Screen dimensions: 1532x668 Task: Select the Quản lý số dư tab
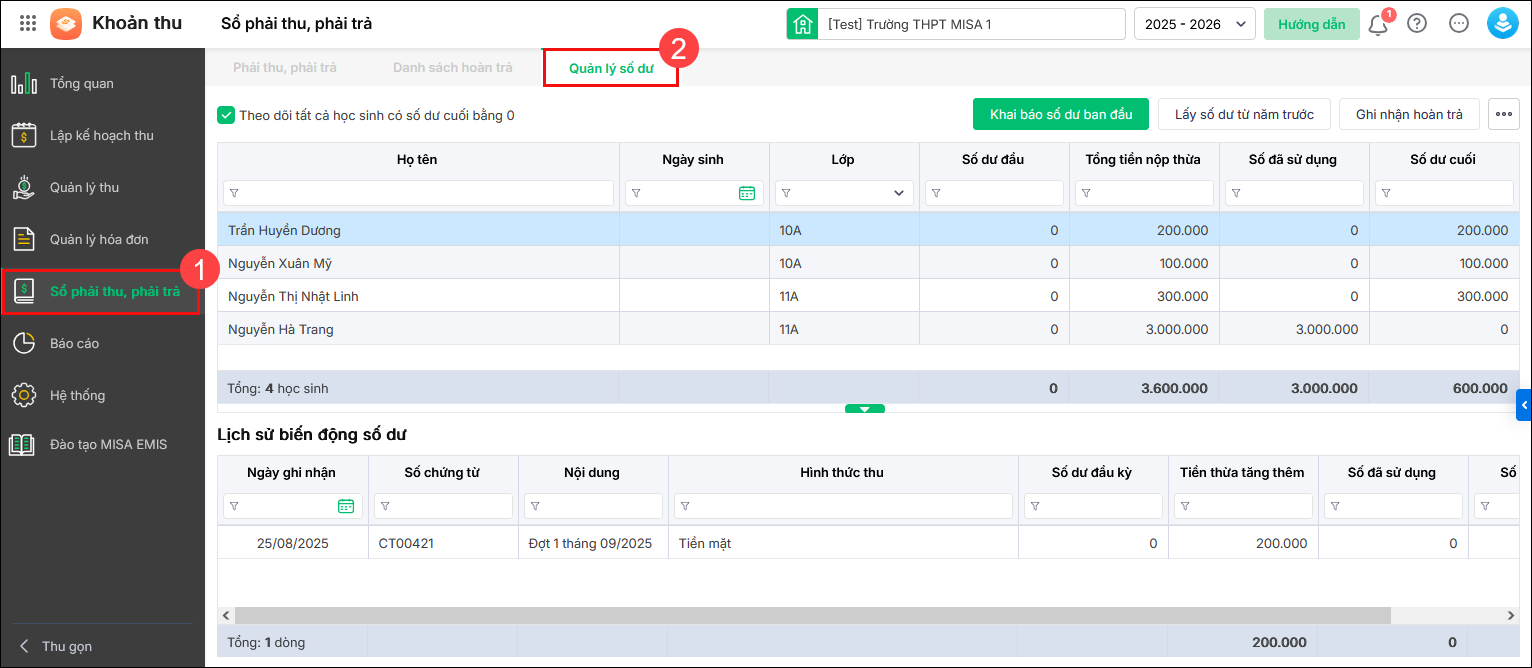click(x=611, y=68)
